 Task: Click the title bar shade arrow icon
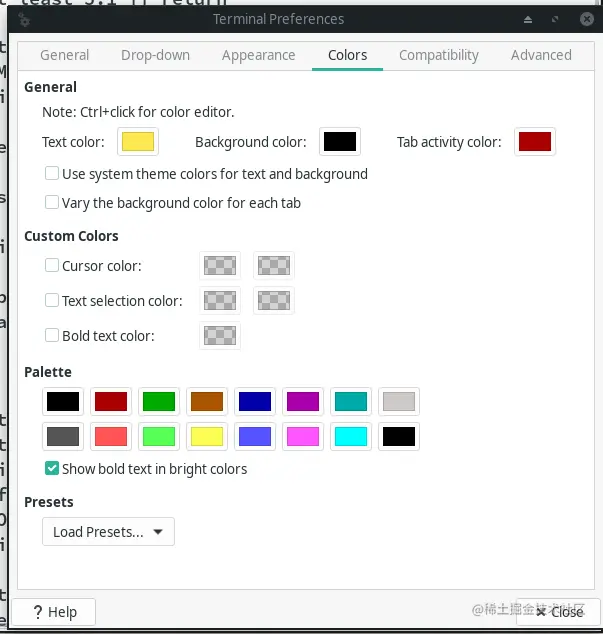[528, 19]
